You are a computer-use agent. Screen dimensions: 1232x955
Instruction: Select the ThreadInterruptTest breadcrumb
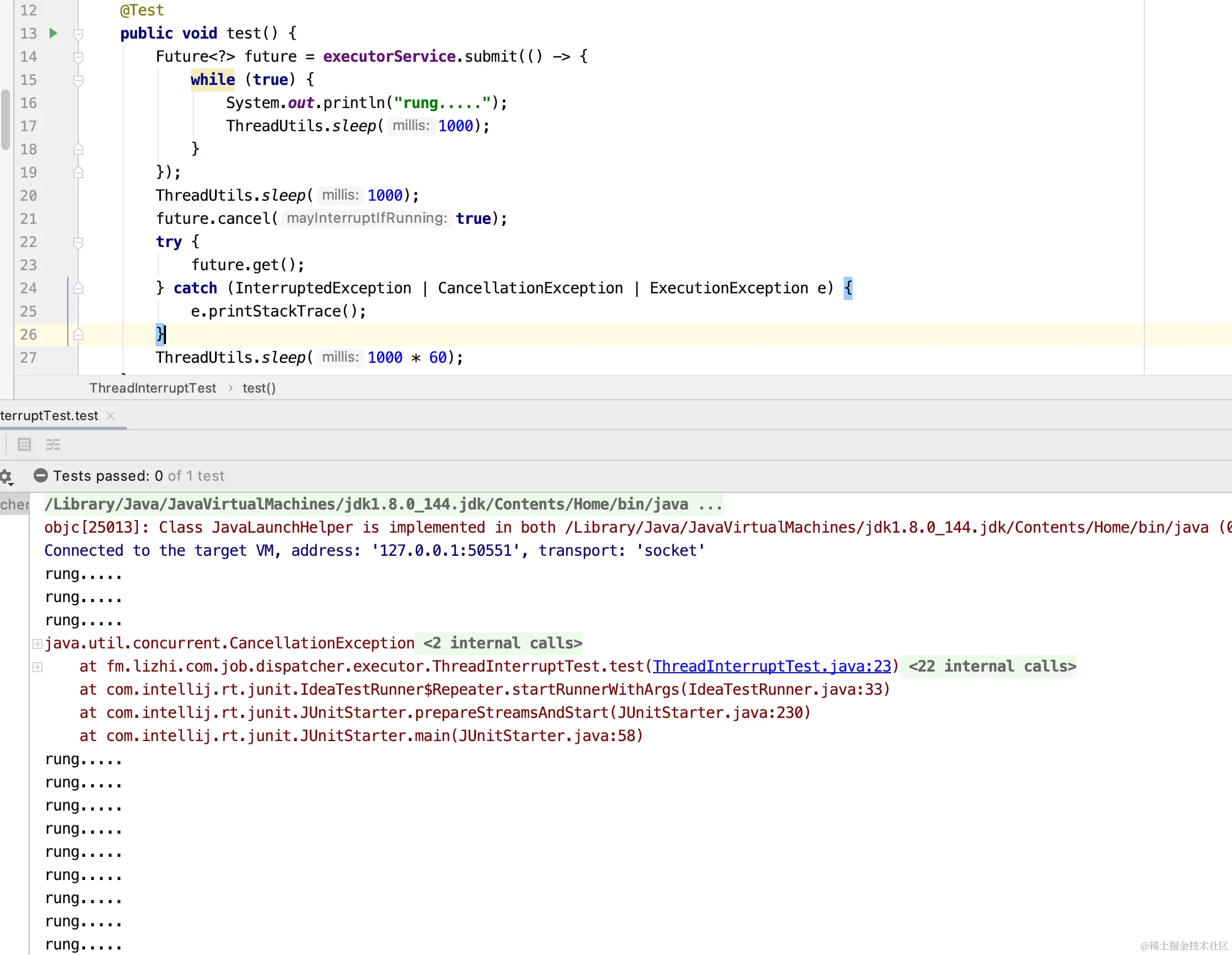click(x=153, y=388)
